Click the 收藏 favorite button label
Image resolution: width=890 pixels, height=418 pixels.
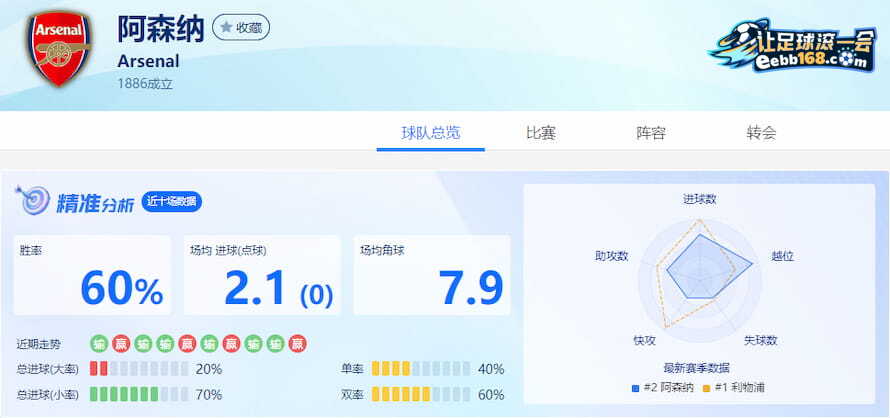point(249,28)
